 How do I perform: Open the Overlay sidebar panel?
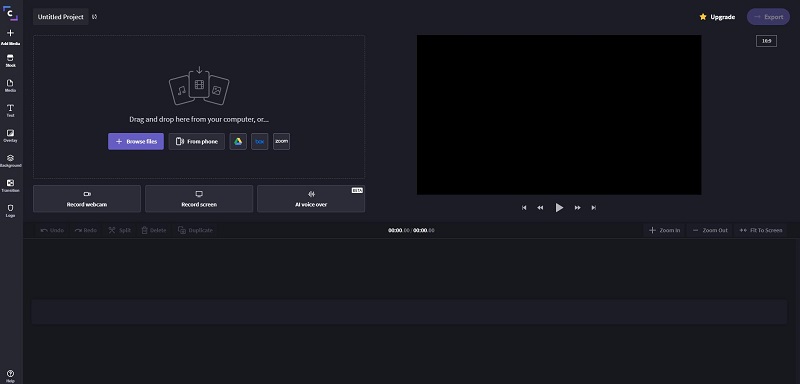coord(11,136)
